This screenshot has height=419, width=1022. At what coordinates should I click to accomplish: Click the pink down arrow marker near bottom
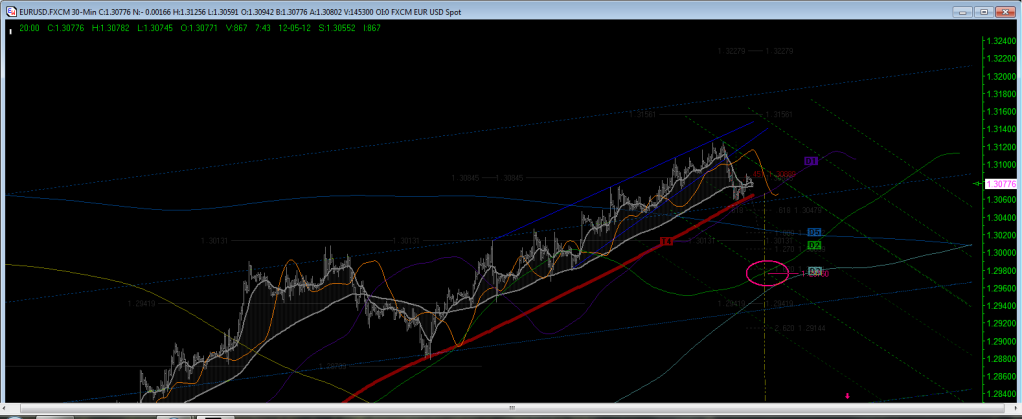pos(848,397)
